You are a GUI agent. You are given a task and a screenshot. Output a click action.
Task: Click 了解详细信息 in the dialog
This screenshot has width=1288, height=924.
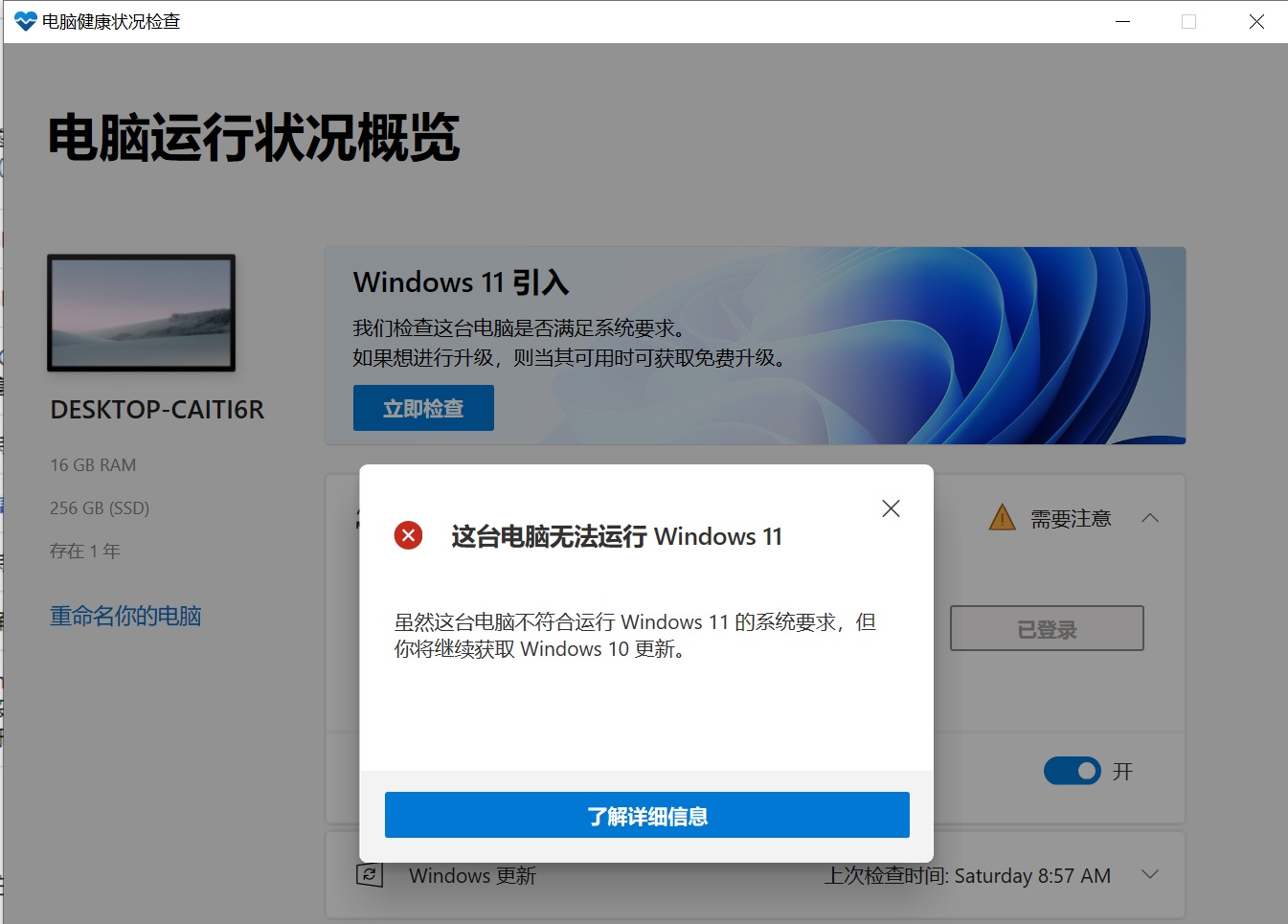coord(646,815)
